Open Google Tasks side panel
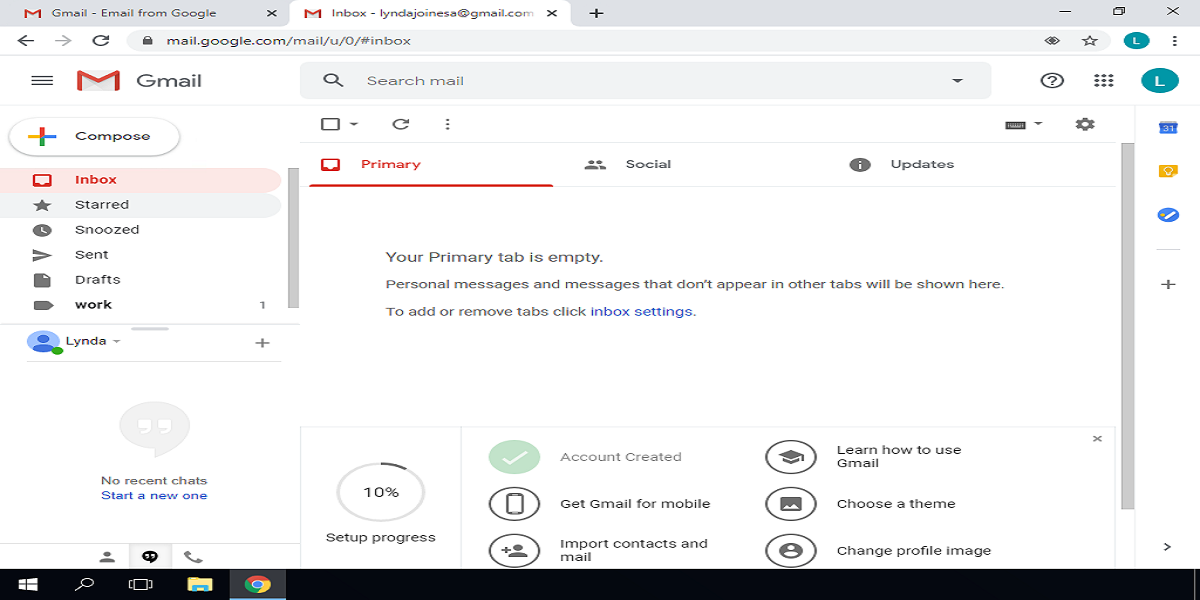Screen dimensions: 1200x600 1167,215
